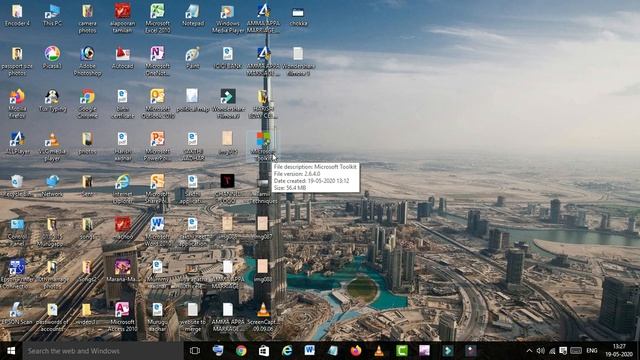
Task: Open Google Chrome from the taskbar
Action: coord(241,351)
